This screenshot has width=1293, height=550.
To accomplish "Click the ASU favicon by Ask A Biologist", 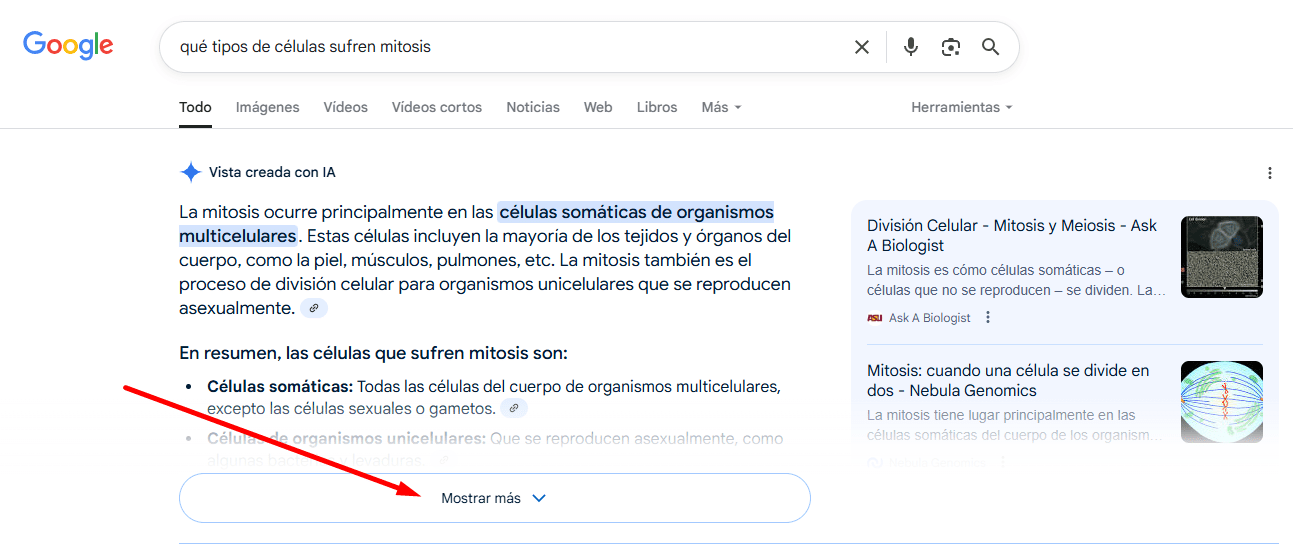I will (x=875, y=318).
